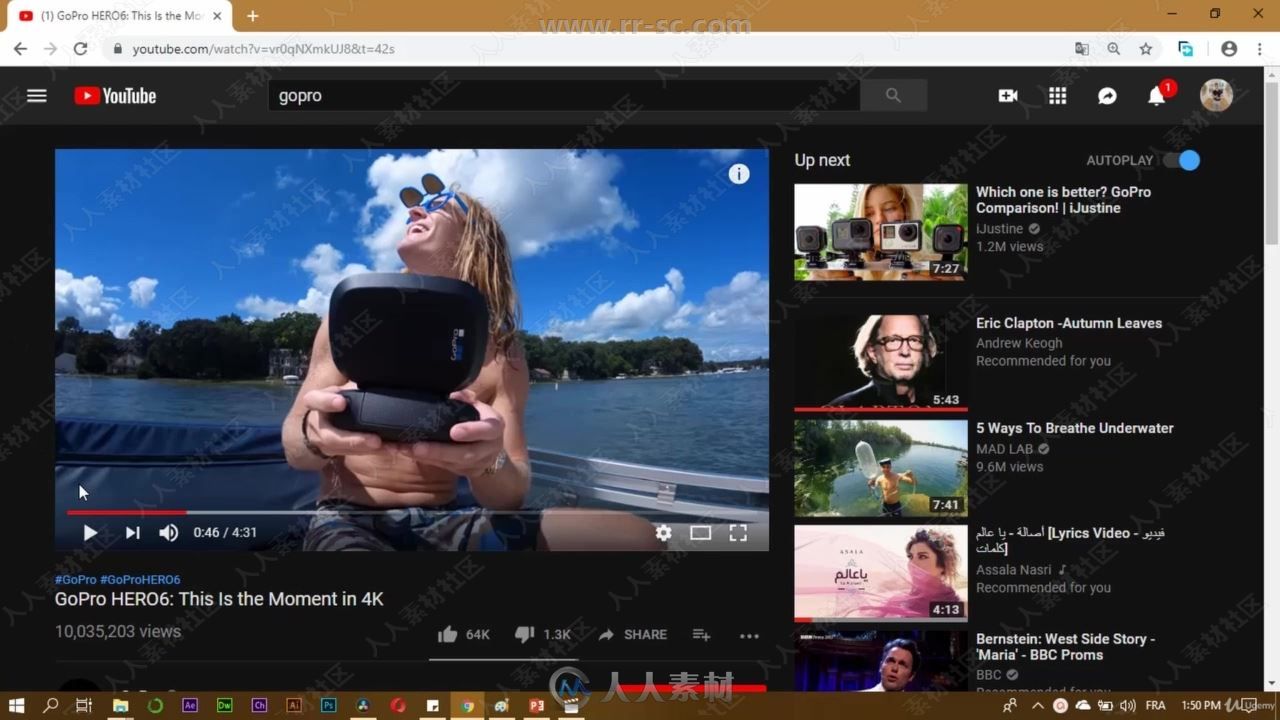Image resolution: width=1280 pixels, height=720 pixels.
Task: Click the SHARE button
Action: 632,634
